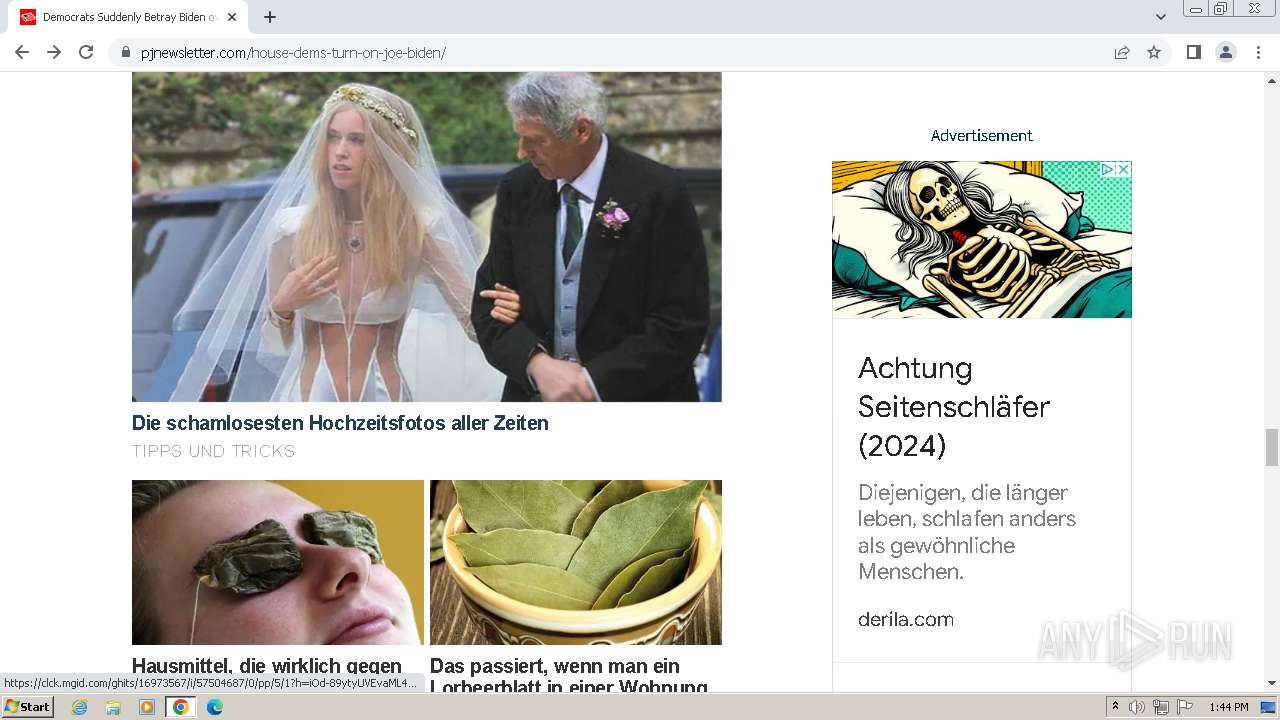Open the wedding bride photo article
This screenshot has width=1280, height=720.
[x=427, y=237]
